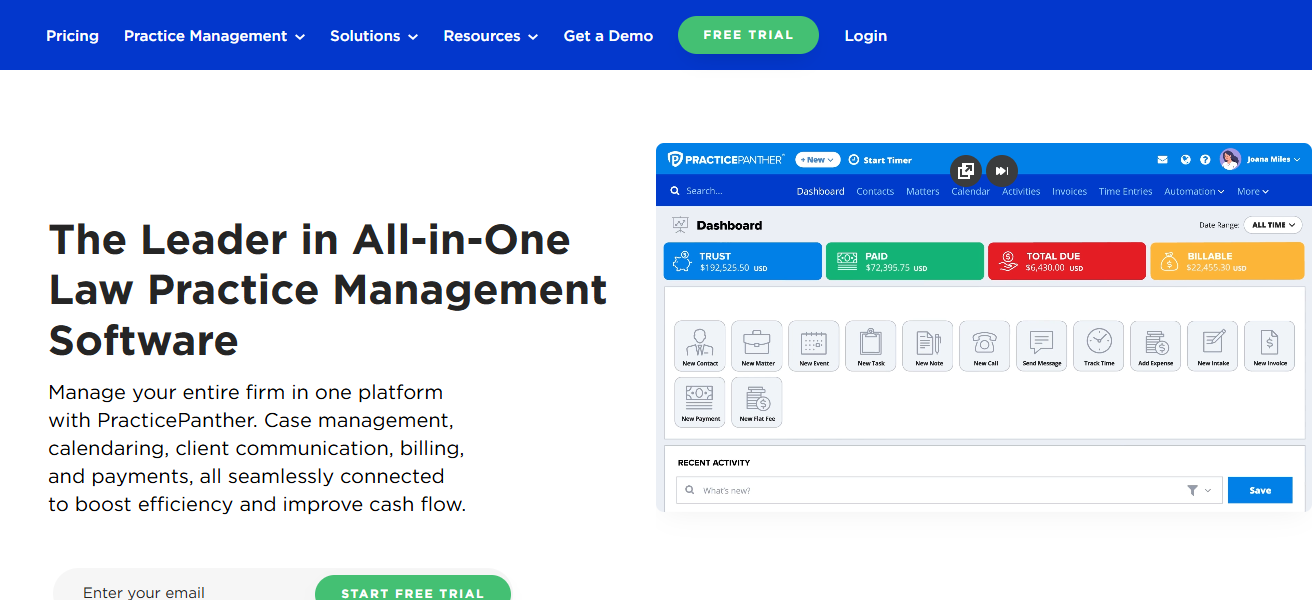Click the hand-coin icon on Total Due card
1312x600 pixels.
(x=1009, y=262)
